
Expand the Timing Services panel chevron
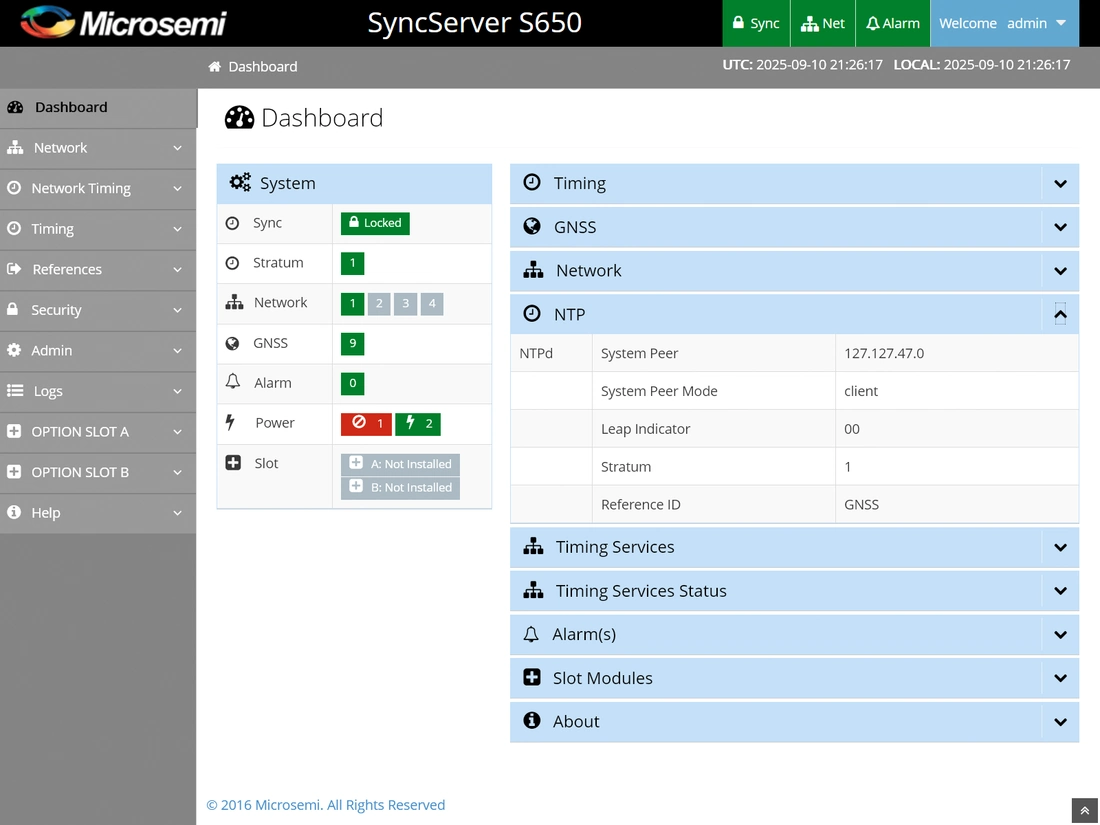(x=1061, y=547)
